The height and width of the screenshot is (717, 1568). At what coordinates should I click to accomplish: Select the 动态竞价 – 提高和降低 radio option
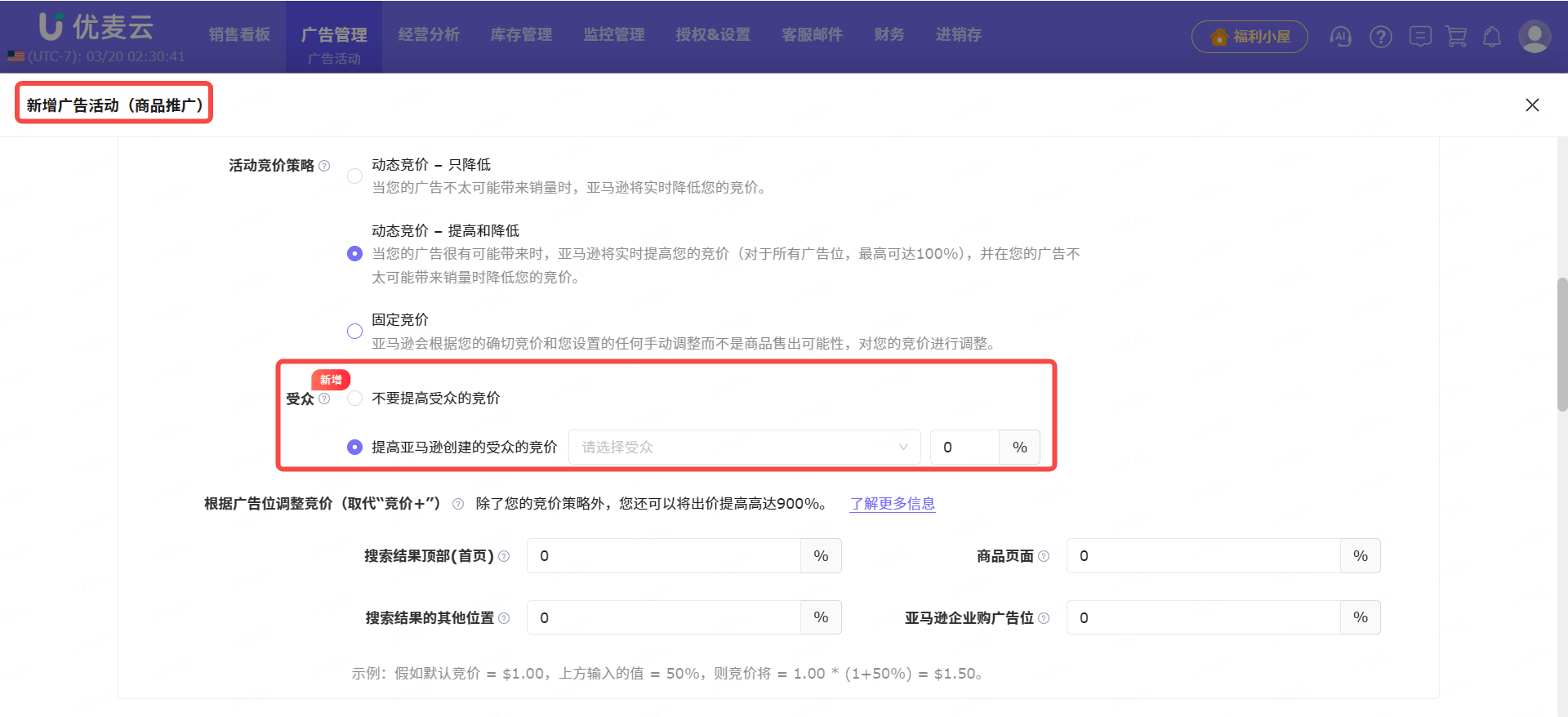click(354, 253)
